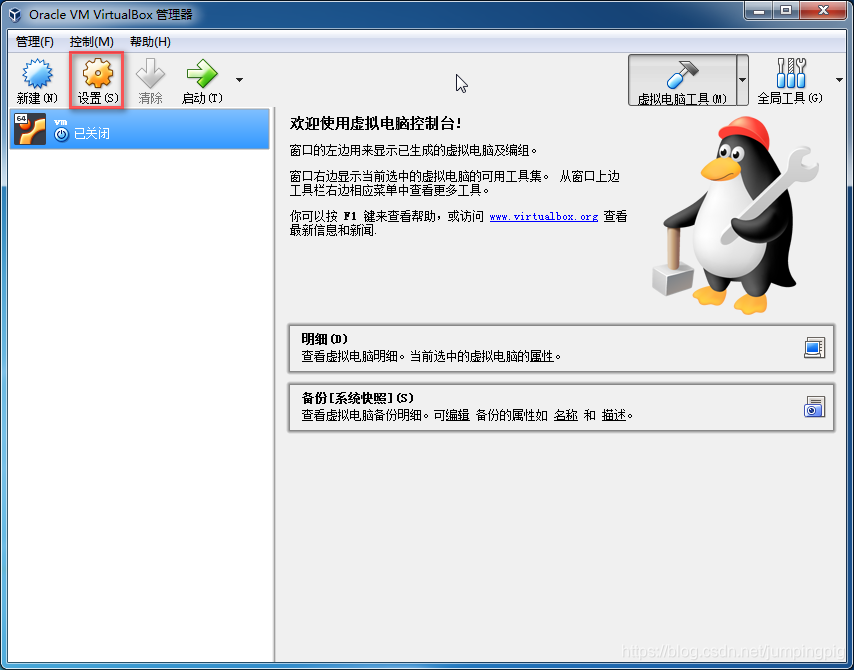Click the 欢迎使用虚拟电脑控制台! heading
The height and width of the screenshot is (670, 854).
click(376, 124)
